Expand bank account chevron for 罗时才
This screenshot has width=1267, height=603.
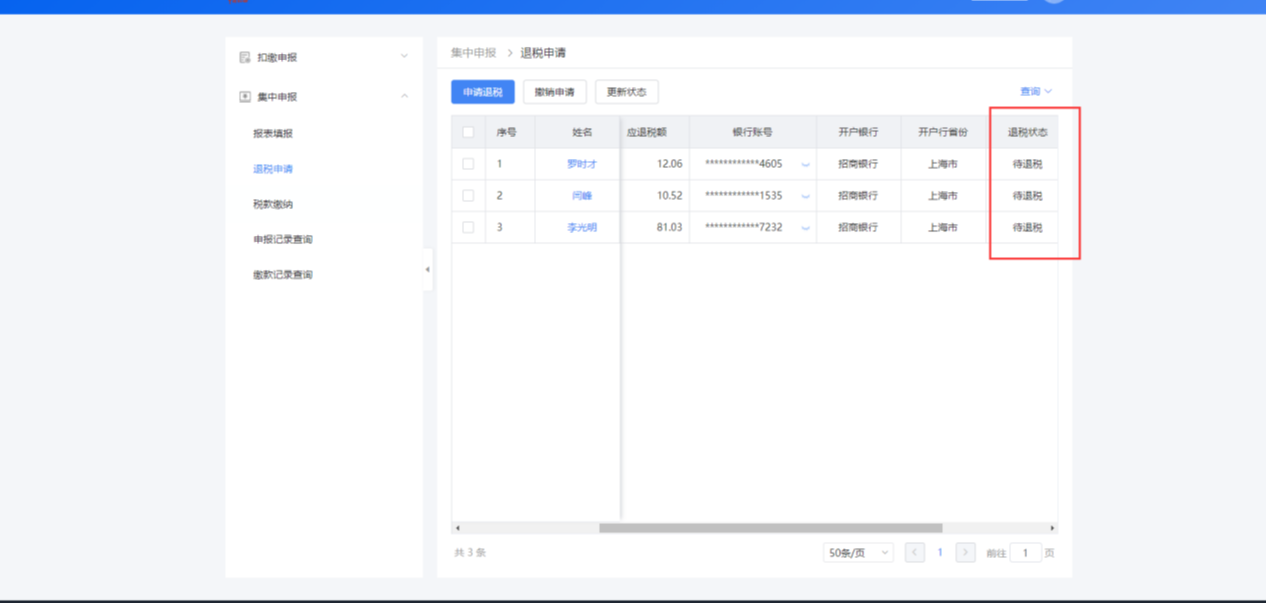coord(805,165)
